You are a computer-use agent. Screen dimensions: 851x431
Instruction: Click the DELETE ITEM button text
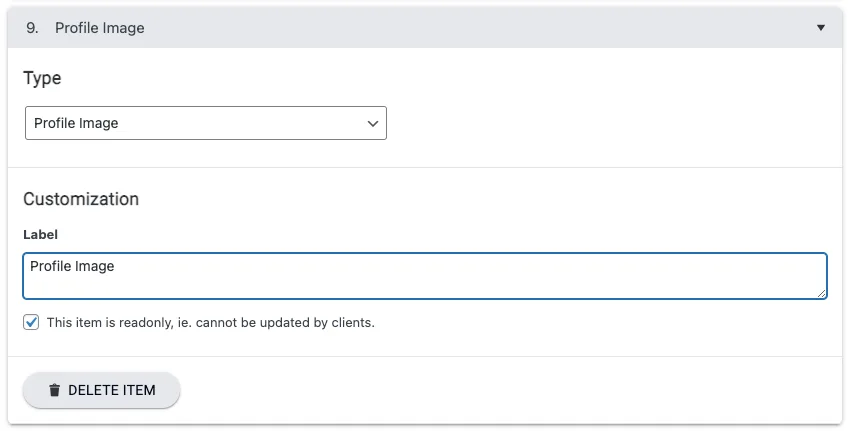112,390
